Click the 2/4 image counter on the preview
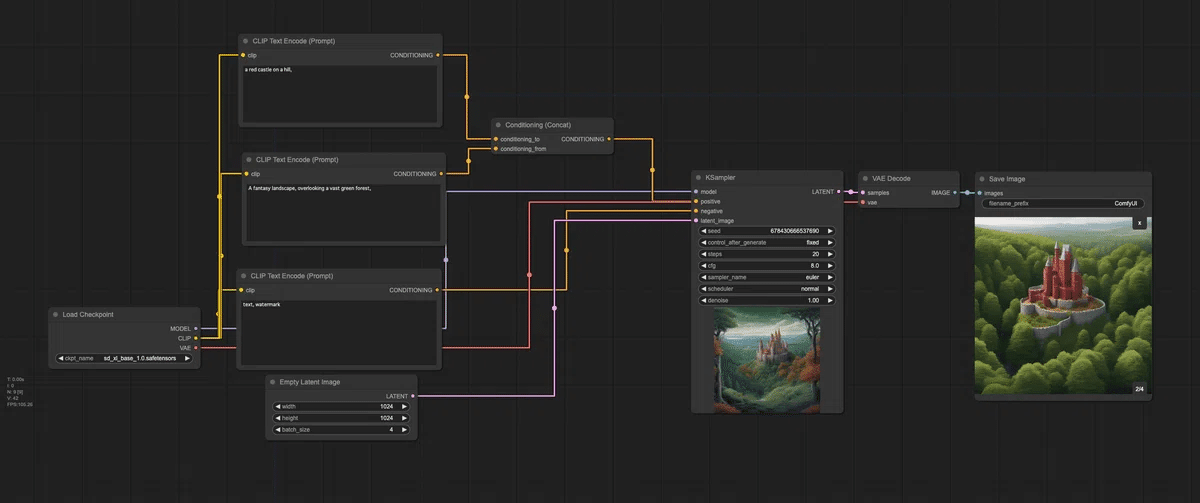Screen dimensions: 1200x503 coord(1138,389)
